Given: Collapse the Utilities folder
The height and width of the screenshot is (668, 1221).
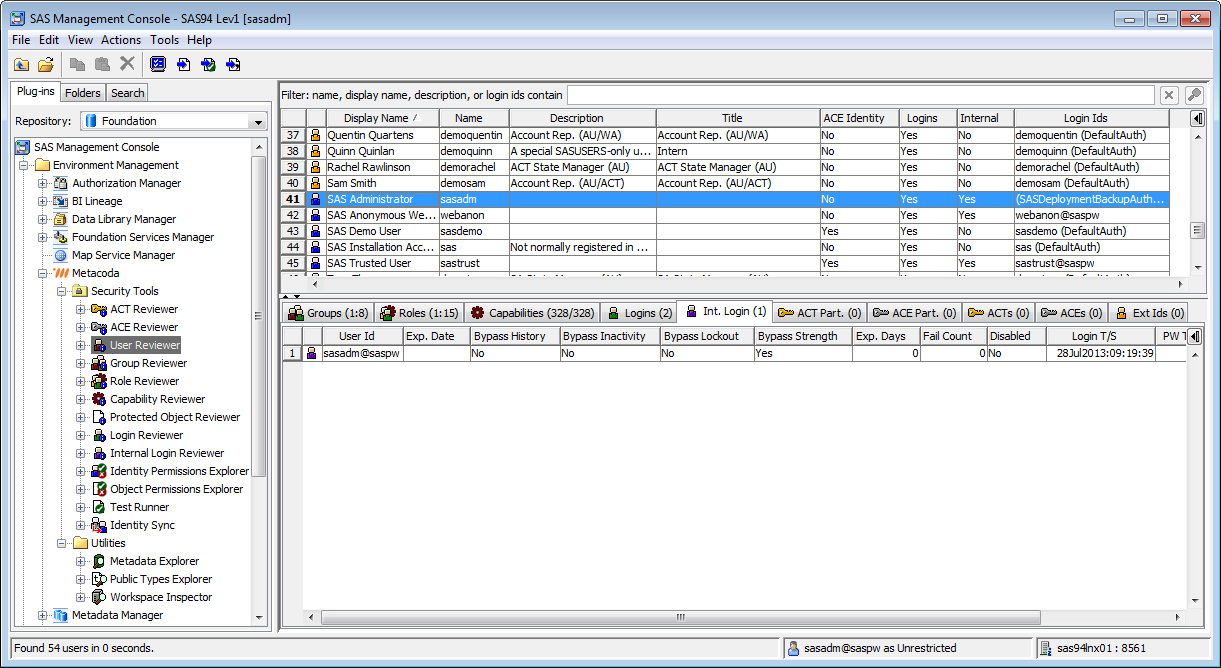Looking at the screenshot, I should coord(62,543).
